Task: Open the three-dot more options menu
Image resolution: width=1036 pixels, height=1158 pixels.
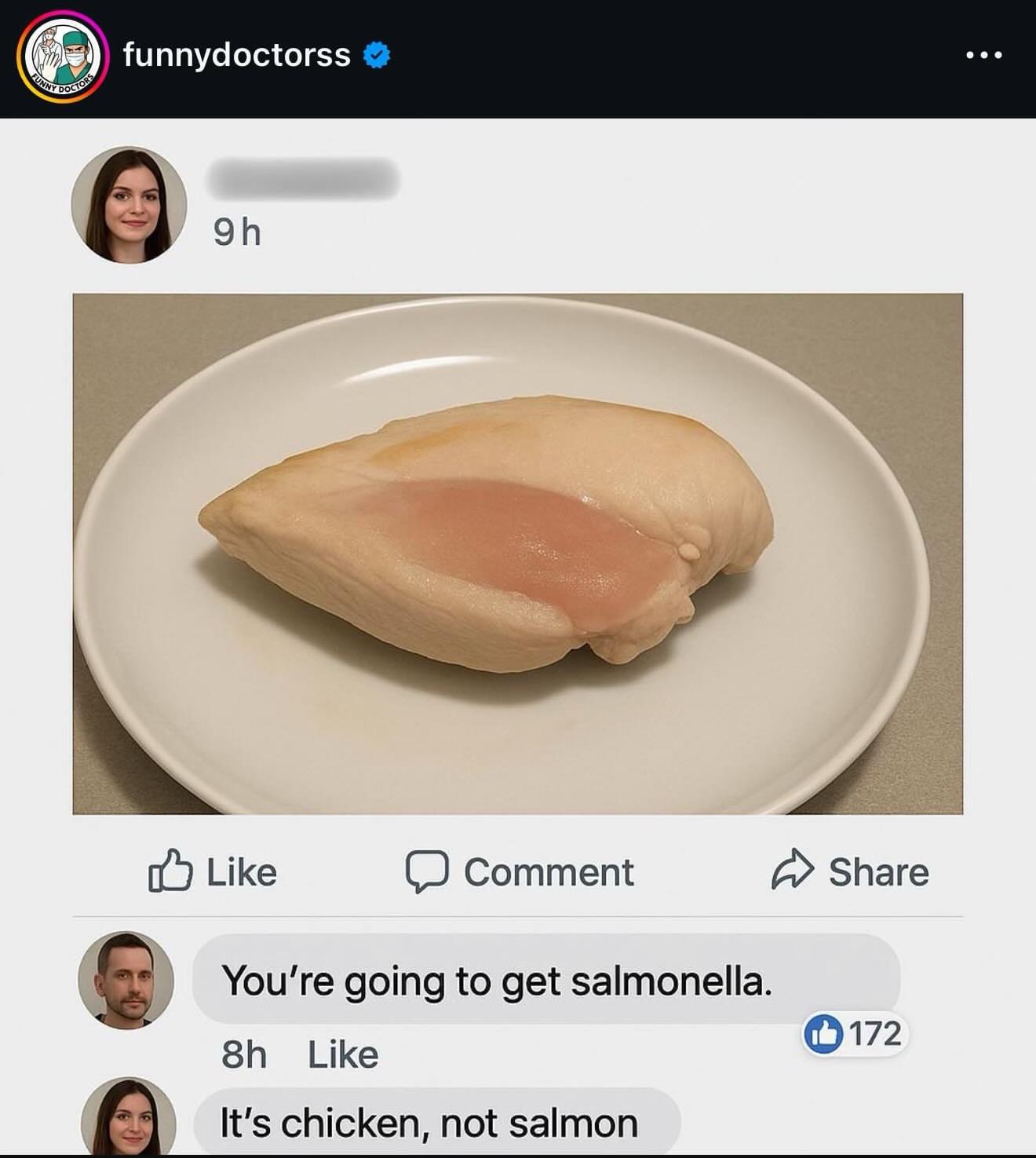Action: click(984, 55)
